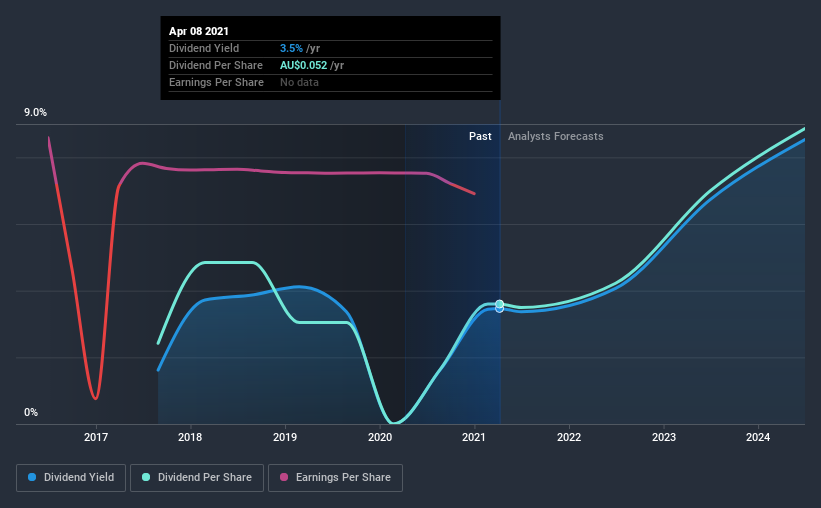Click the blue dot in Dividend Yield legend
This screenshot has height=508, width=821.
click(34, 478)
